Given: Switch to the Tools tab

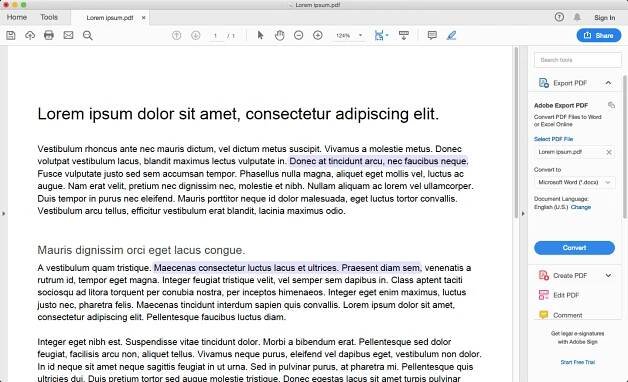Looking at the screenshot, I should (x=49, y=17).
